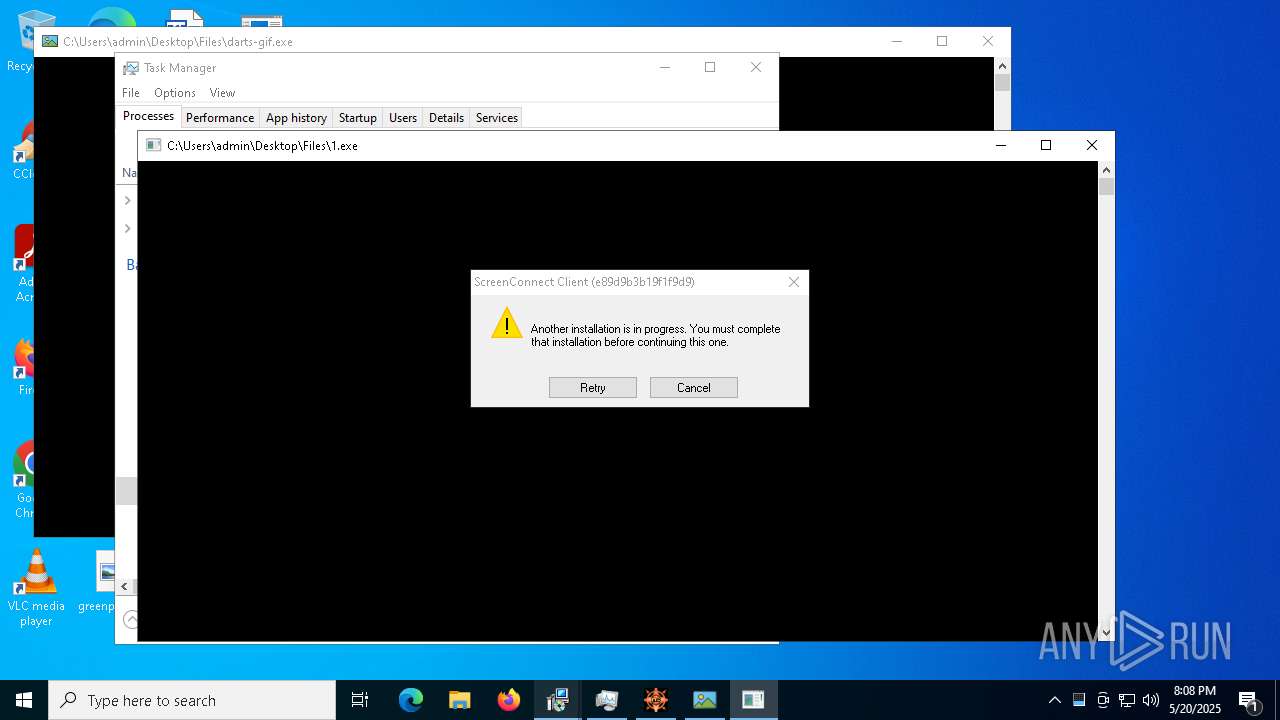The width and height of the screenshot is (1280, 720).
Task: Click the Meet Now tray icon
Action: pyautogui.click(x=1103, y=700)
